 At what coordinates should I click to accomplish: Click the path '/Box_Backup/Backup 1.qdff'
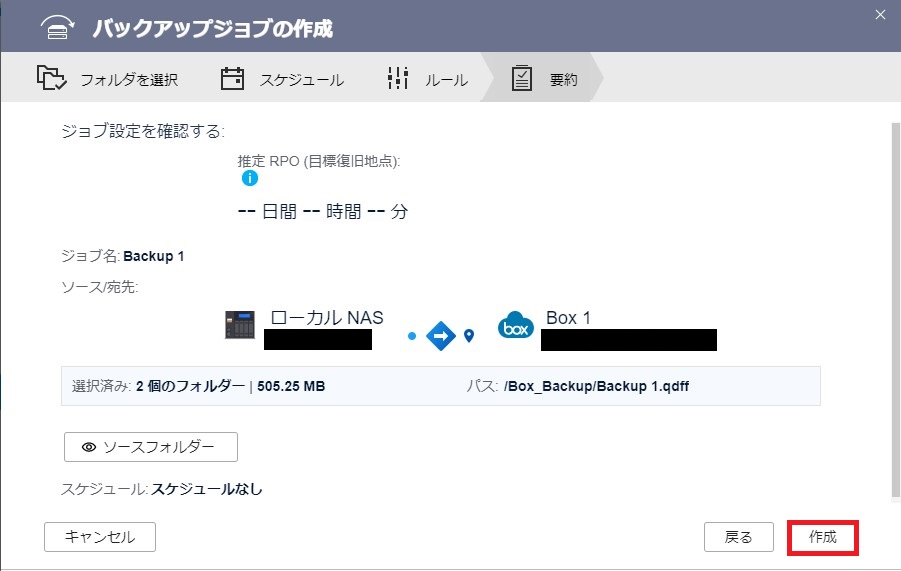596,386
